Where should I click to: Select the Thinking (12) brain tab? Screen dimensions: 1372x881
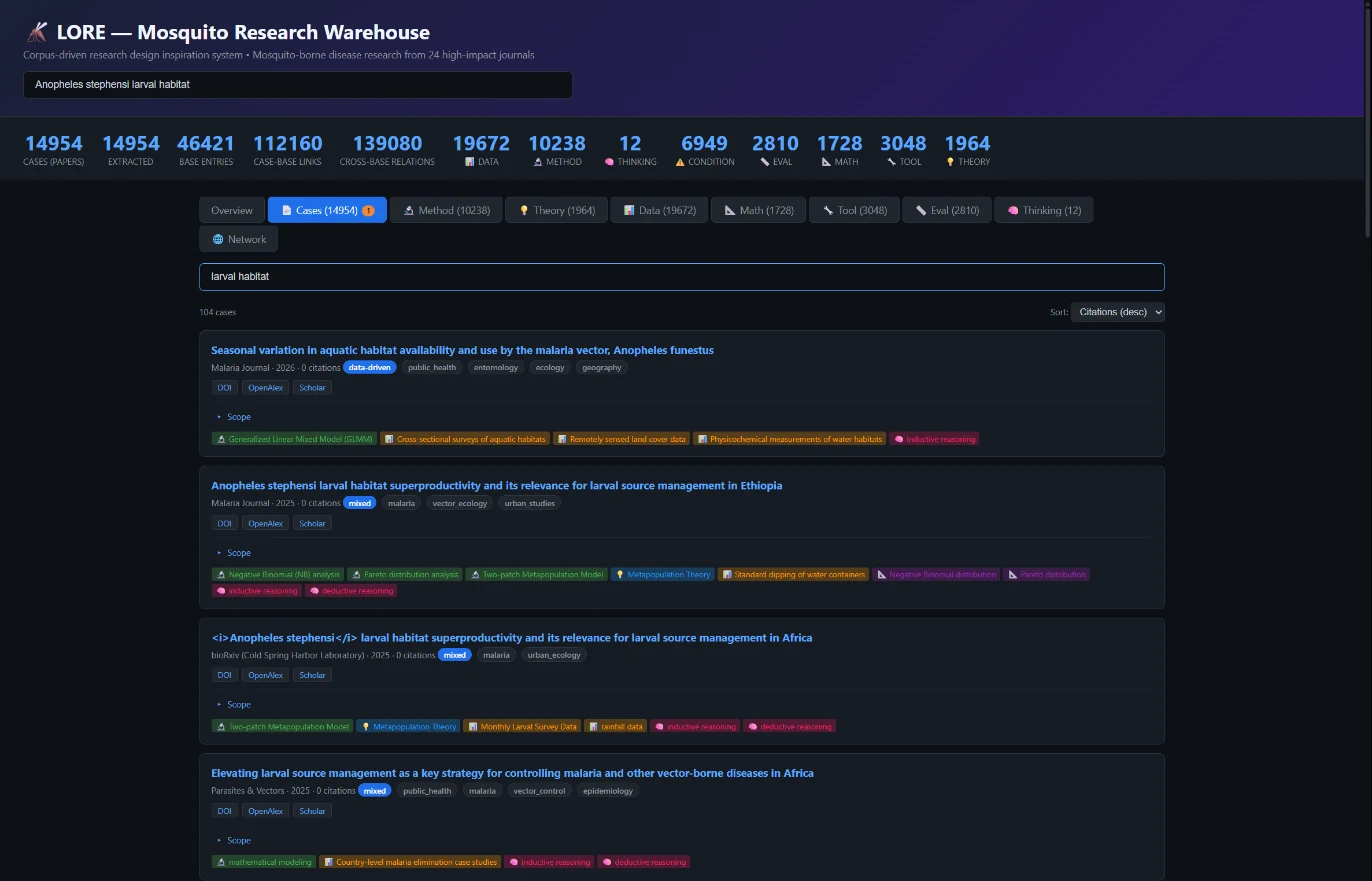pyautogui.click(x=1043, y=210)
